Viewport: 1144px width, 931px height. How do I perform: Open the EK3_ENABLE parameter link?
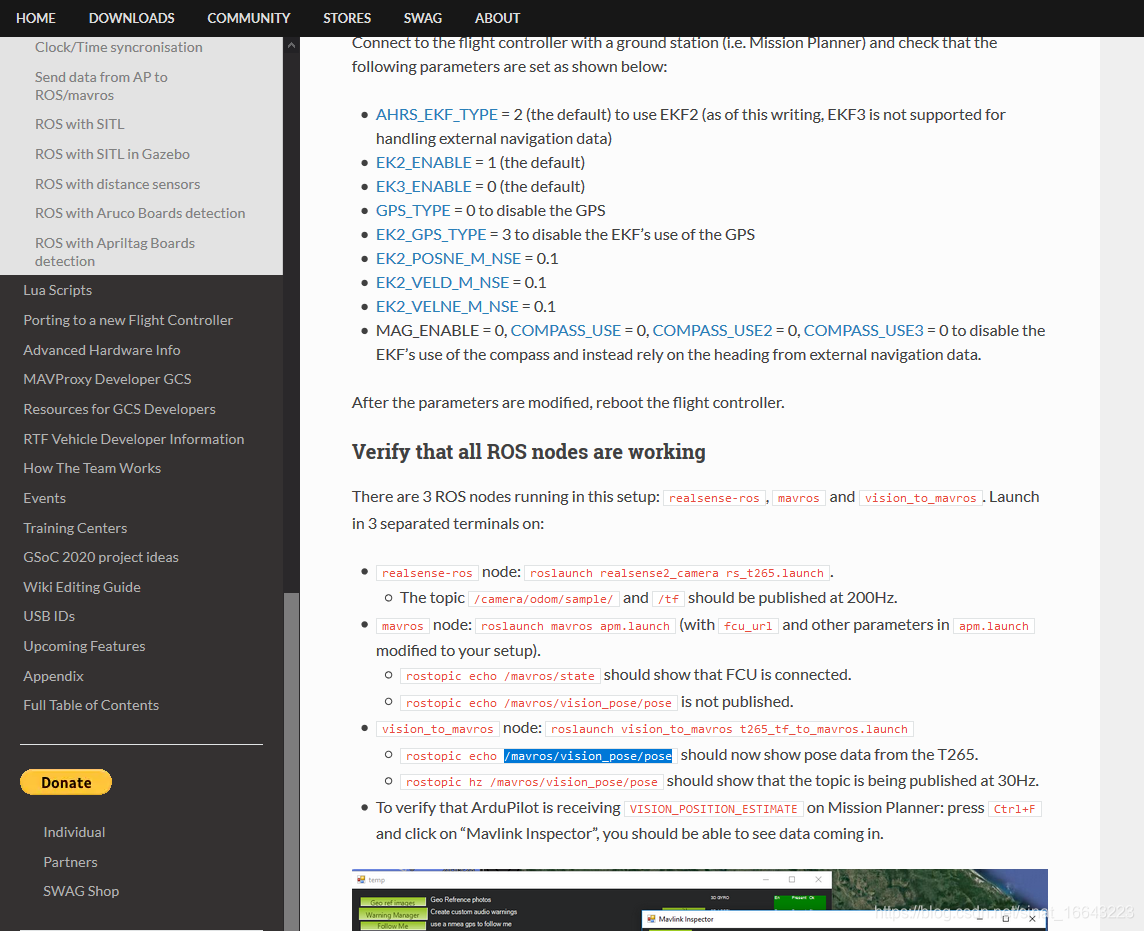pyautogui.click(x=424, y=187)
